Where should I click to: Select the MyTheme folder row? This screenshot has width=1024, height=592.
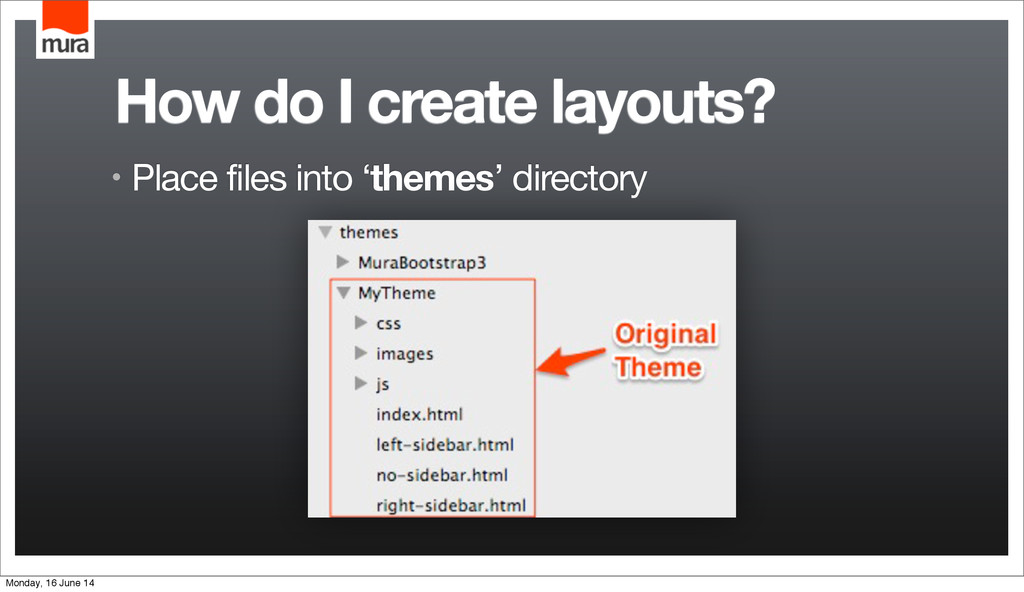396,293
